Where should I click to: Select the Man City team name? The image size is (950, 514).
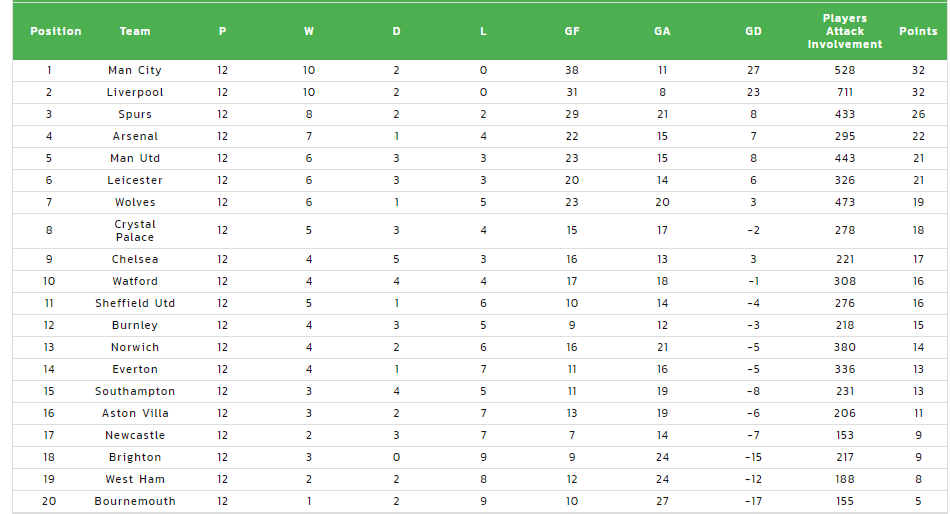tap(135, 70)
